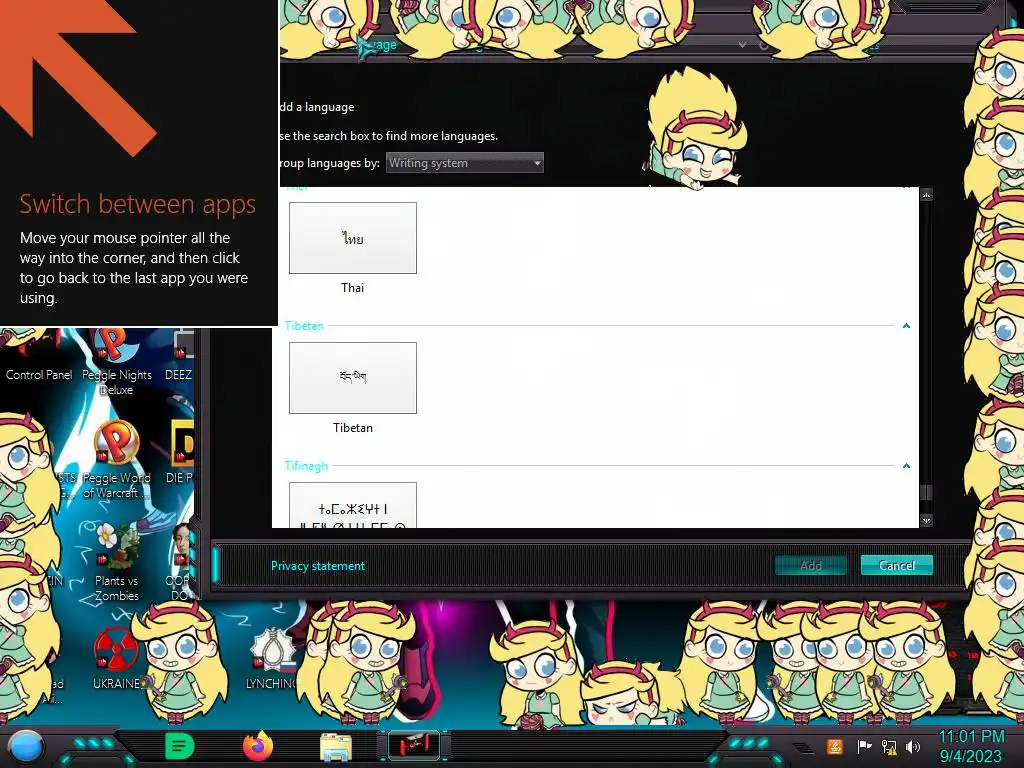The image size is (1024, 768).
Task: Open the volume speaker tray icon
Action: 913,746
